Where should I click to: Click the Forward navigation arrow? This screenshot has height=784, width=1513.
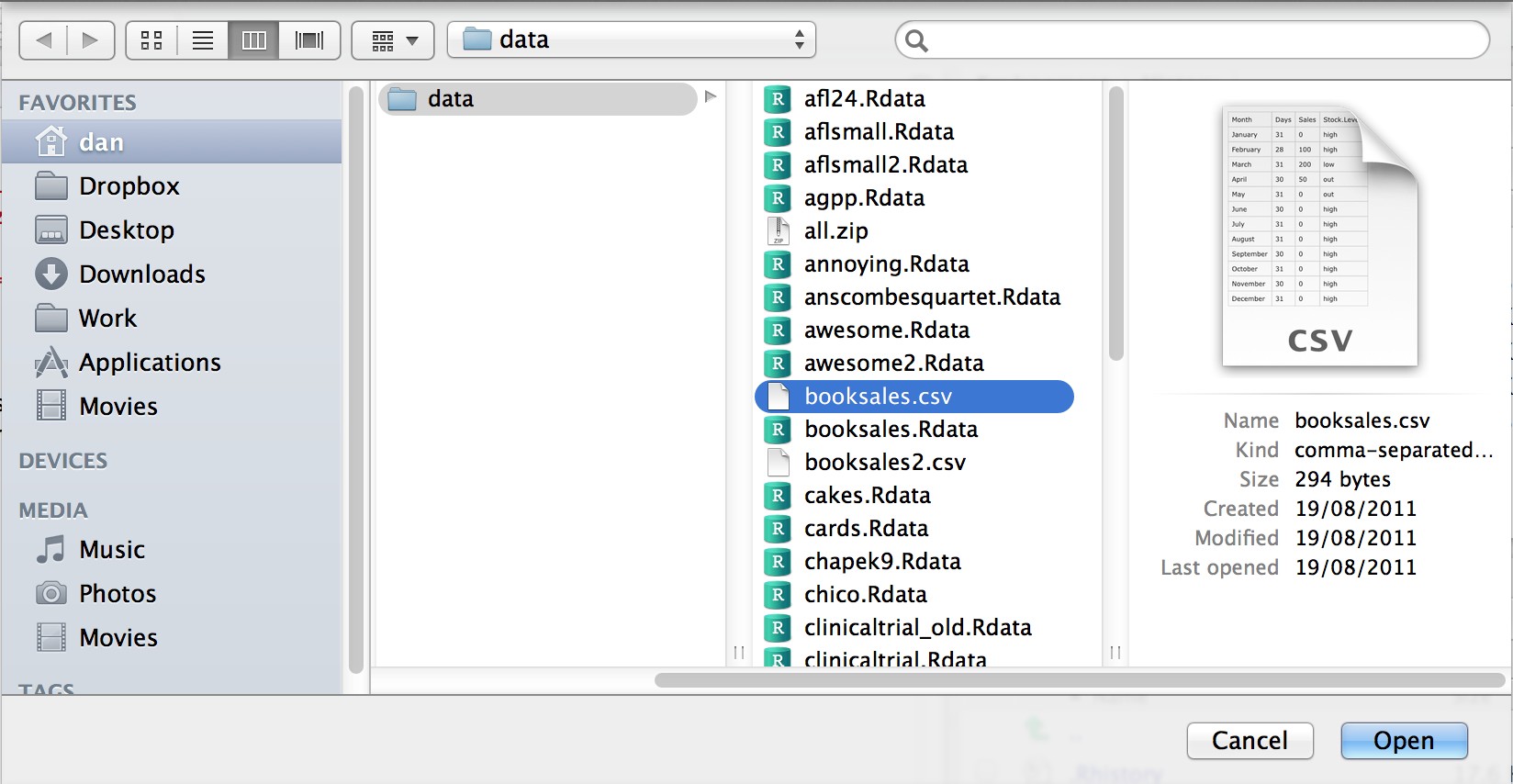pyautogui.click(x=90, y=40)
